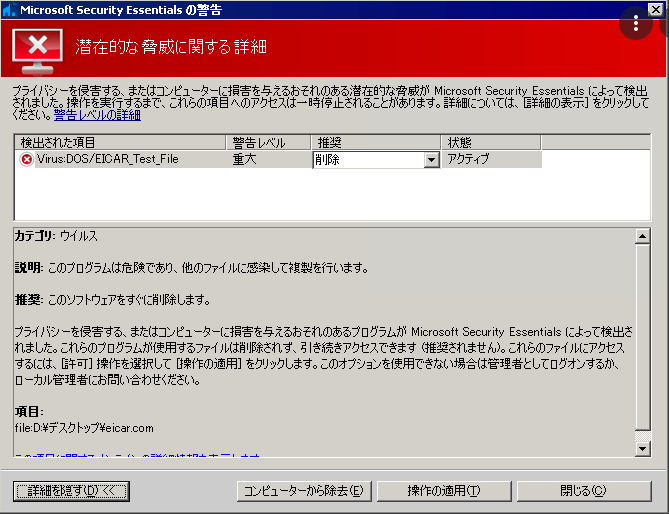The width and height of the screenshot is (669, 514).
Task: Click the 警告レベル column header
Action: pyautogui.click(x=268, y=142)
